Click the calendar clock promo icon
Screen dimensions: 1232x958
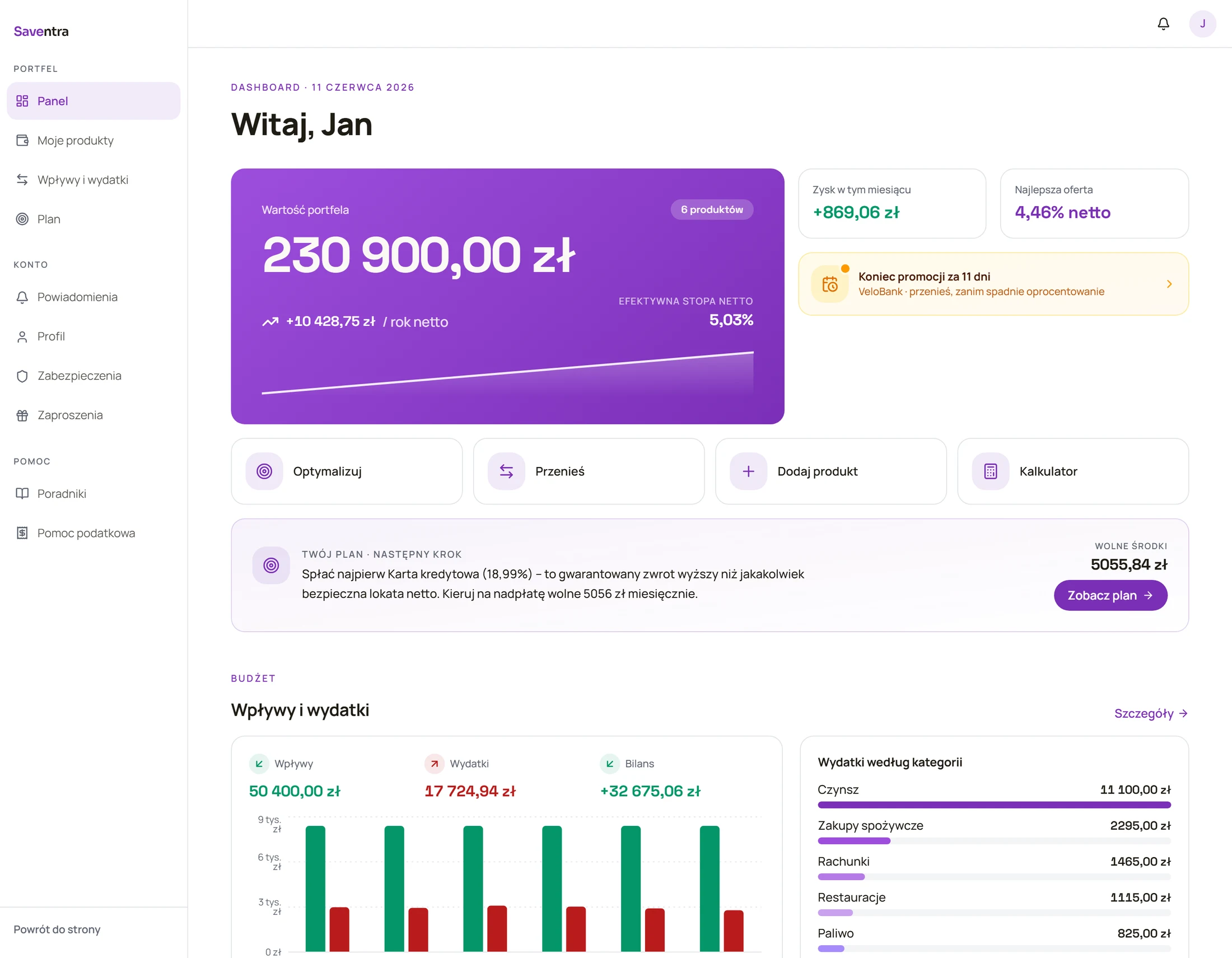(x=829, y=284)
